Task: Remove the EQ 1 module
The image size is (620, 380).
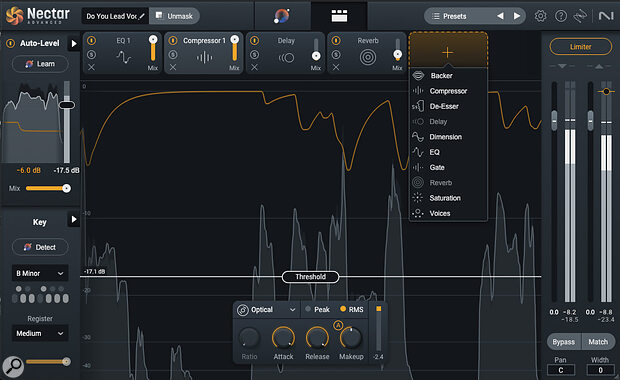Action: coord(91,68)
